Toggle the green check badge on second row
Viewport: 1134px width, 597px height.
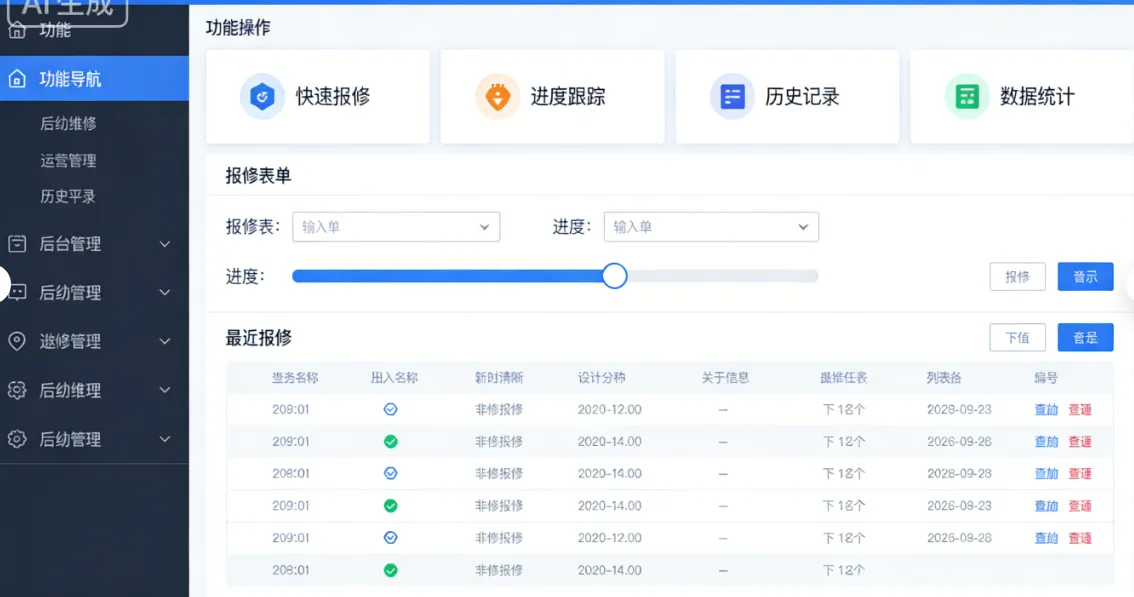[x=390, y=441]
